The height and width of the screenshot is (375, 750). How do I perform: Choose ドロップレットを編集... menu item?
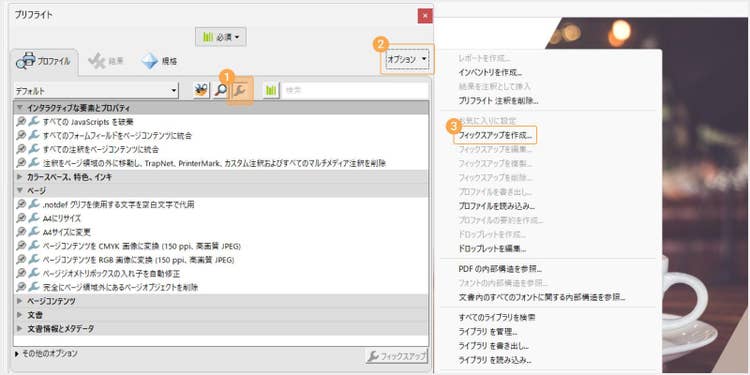click(492, 249)
